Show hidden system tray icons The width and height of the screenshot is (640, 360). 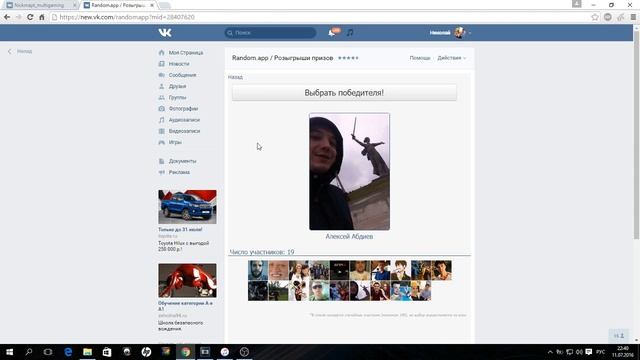pos(550,352)
